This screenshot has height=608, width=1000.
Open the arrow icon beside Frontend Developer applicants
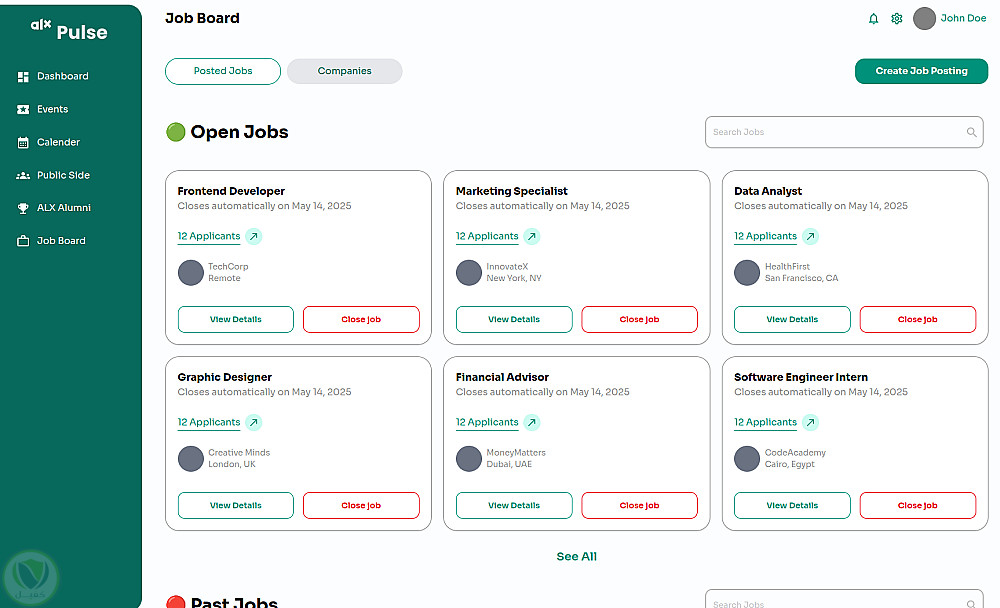tap(254, 237)
